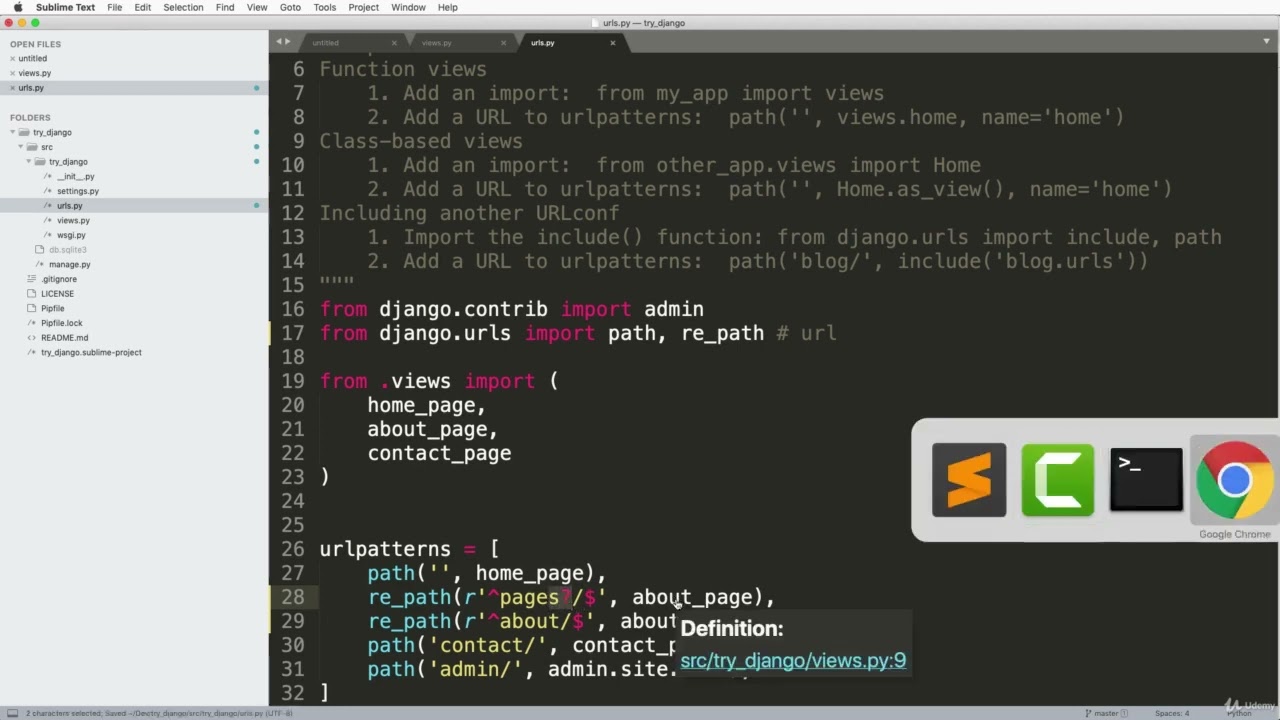Open the tab list dropdown arrow
This screenshot has height=720, width=1280.
1267,42
